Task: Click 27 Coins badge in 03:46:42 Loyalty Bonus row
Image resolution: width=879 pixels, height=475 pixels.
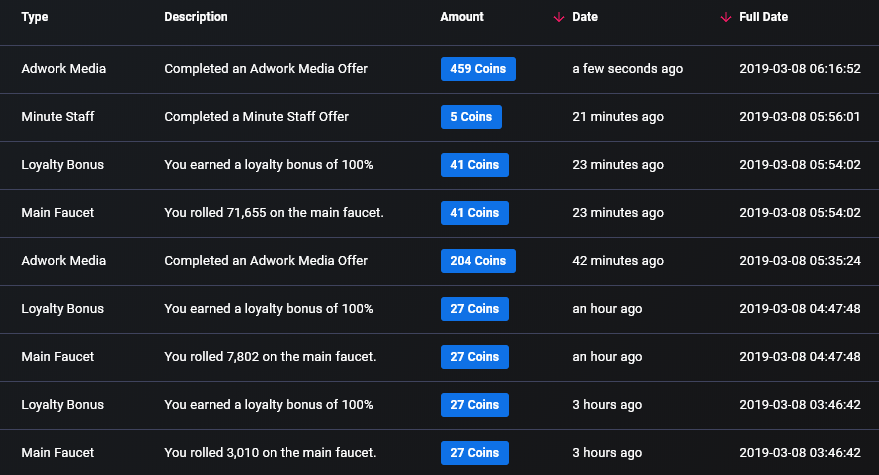Action: click(475, 405)
